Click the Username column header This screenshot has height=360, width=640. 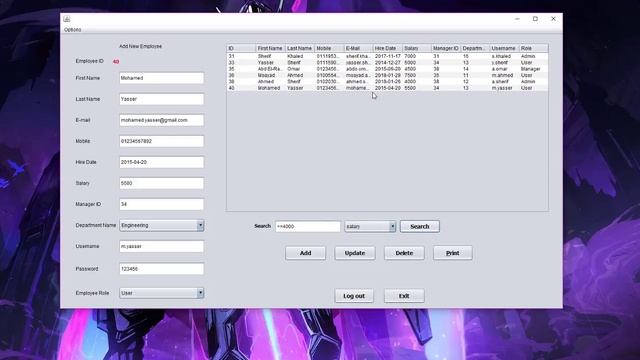[x=504, y=48]
